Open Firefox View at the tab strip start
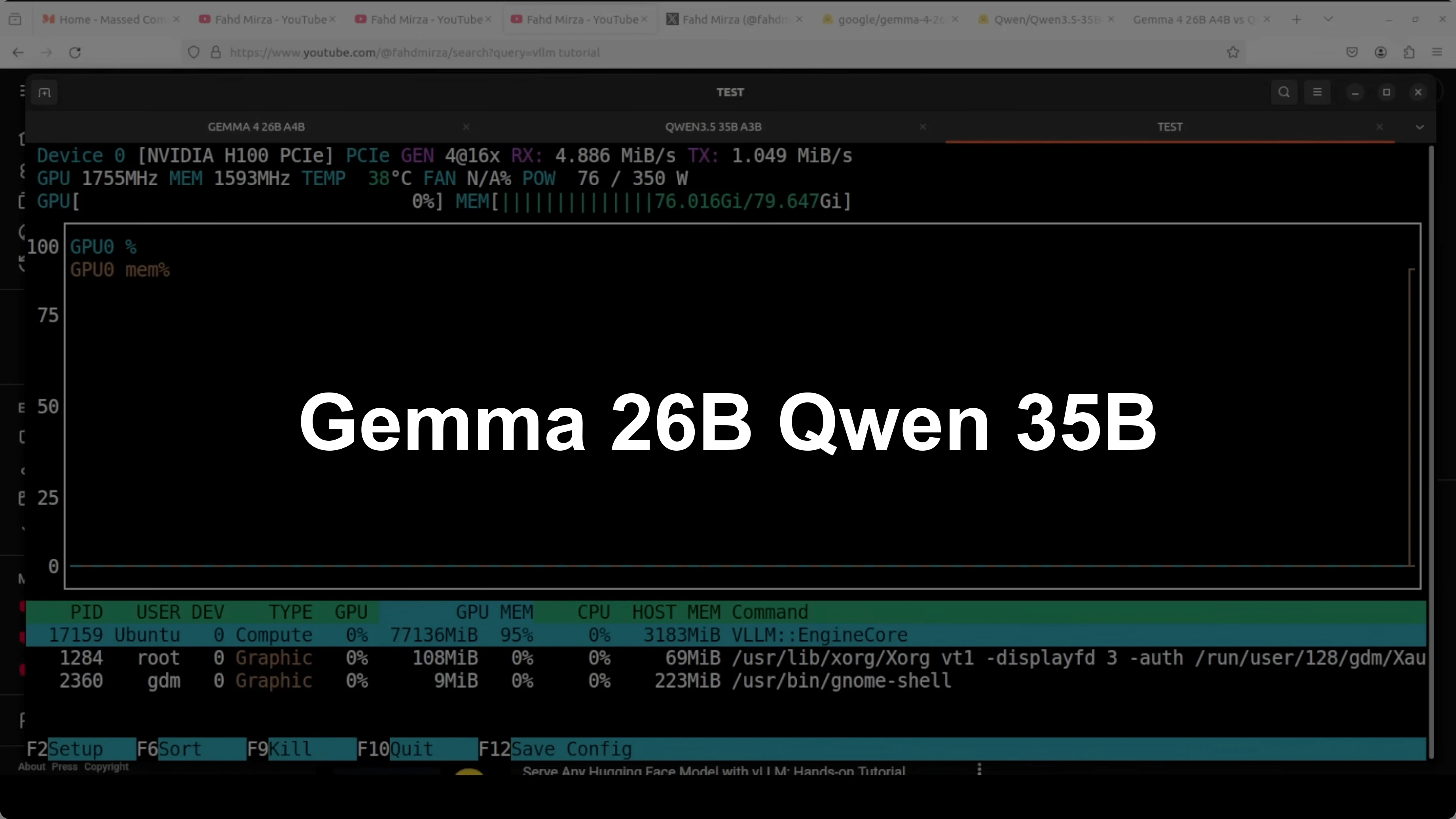The image size is (1456, 819). [x=15, y=19]
